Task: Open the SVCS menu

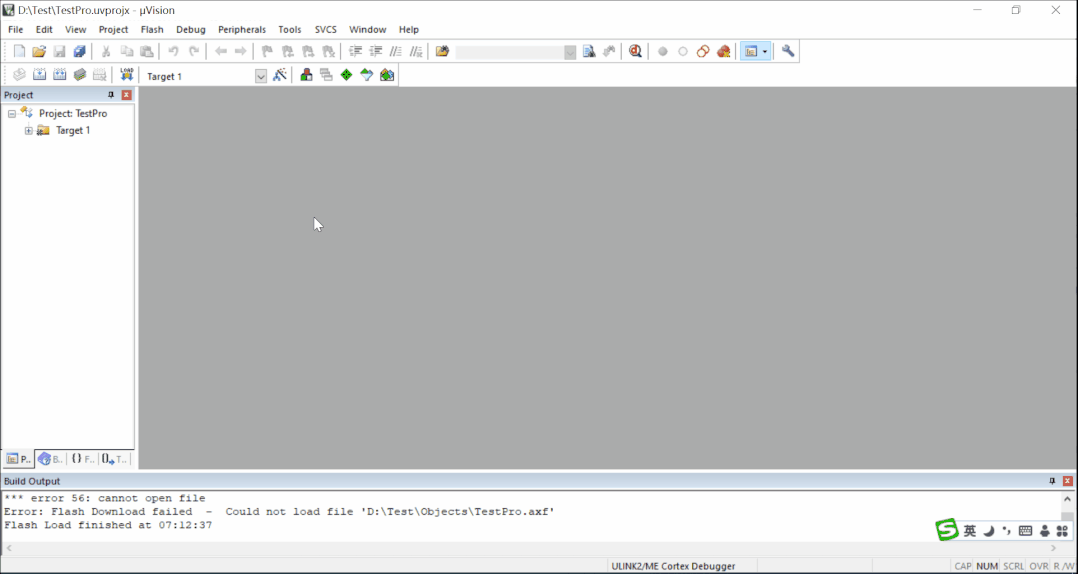Action: click(x=326, y=30)
